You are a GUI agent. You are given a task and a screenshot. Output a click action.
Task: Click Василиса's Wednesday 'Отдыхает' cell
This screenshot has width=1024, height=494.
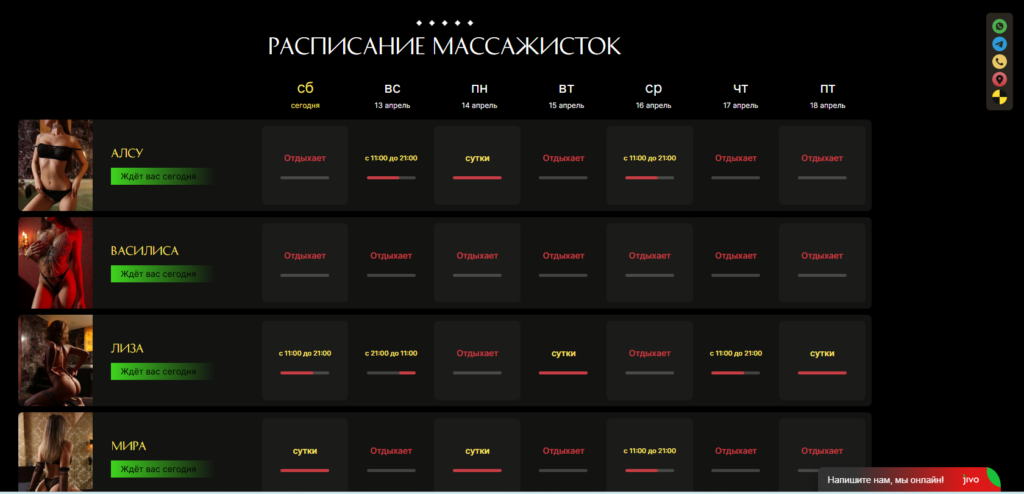click(x=650, y=263)
